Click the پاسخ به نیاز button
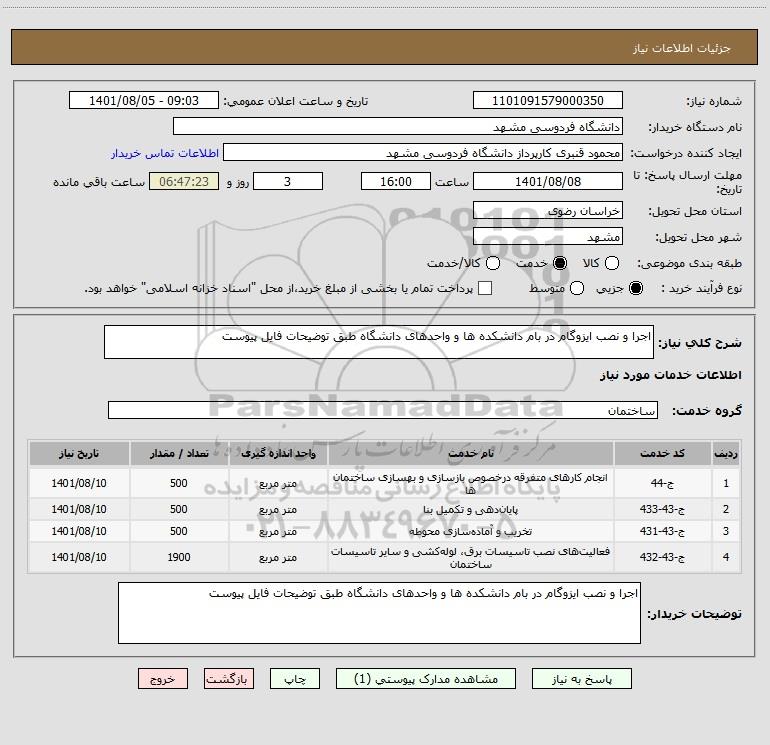Screen dimensions: 770x745 pyautogui.click(x=581, y=679)
